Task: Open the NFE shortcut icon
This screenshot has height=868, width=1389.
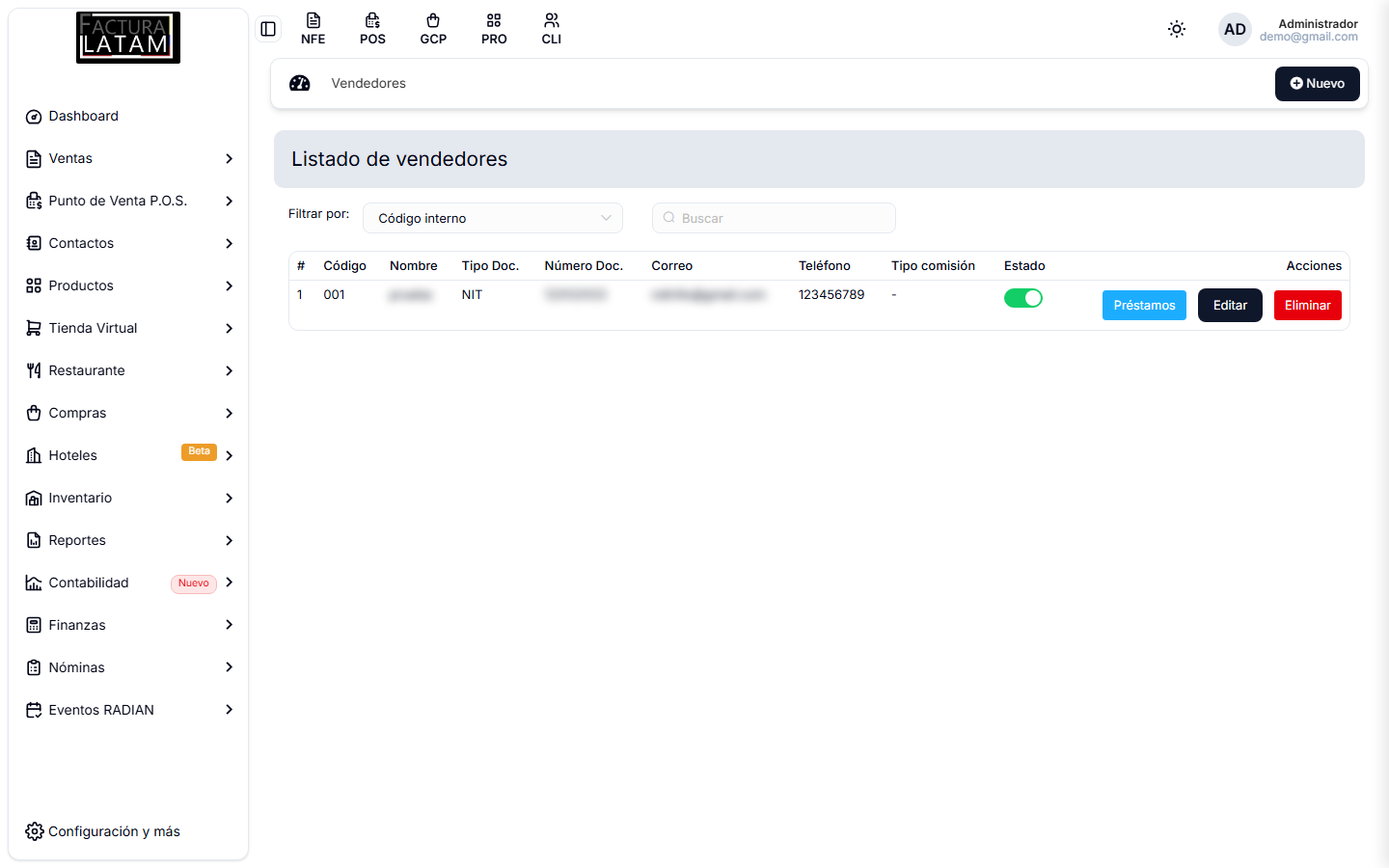Action: pos(313,29)
